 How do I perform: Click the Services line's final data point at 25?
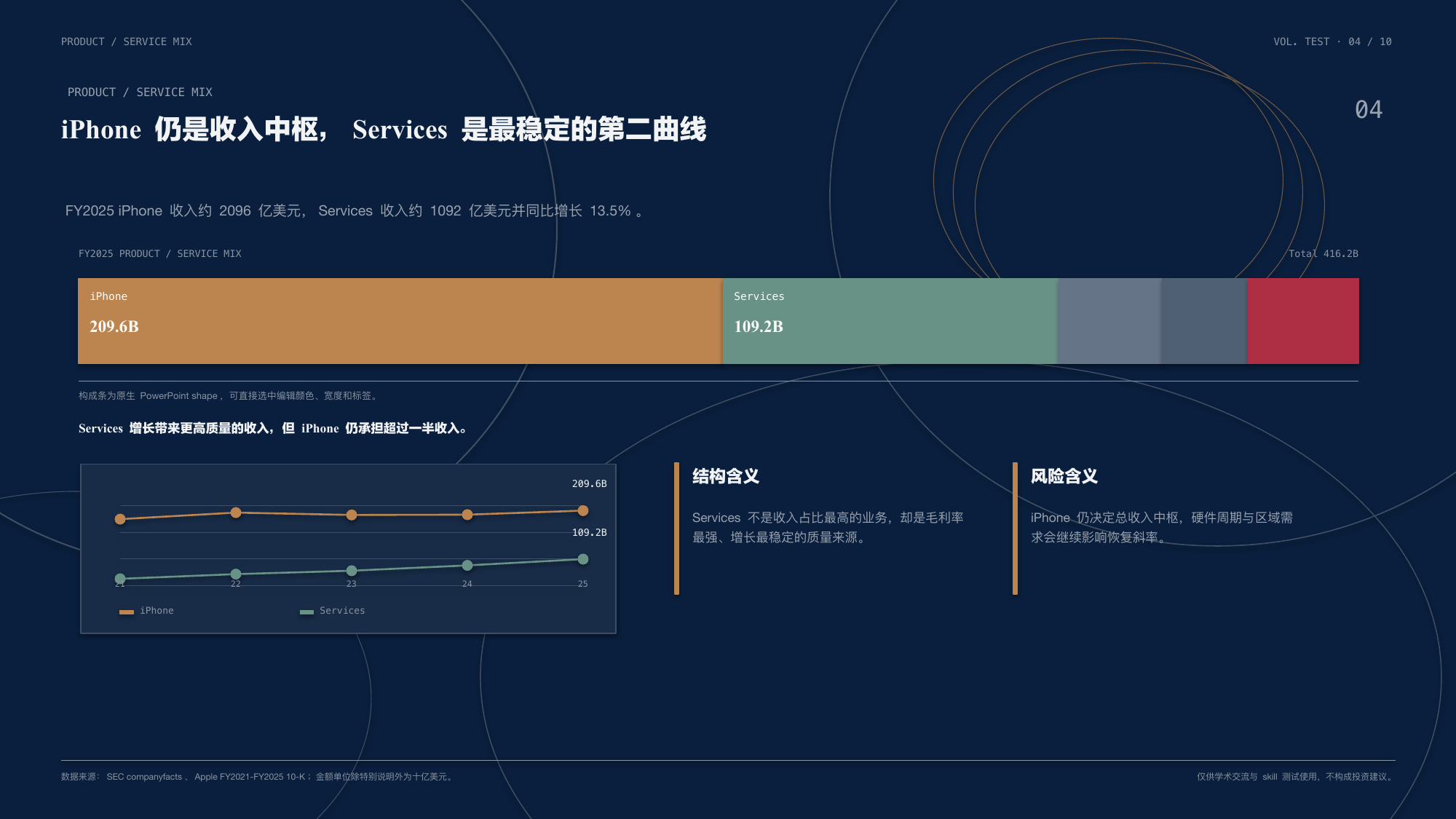(583, 559)
